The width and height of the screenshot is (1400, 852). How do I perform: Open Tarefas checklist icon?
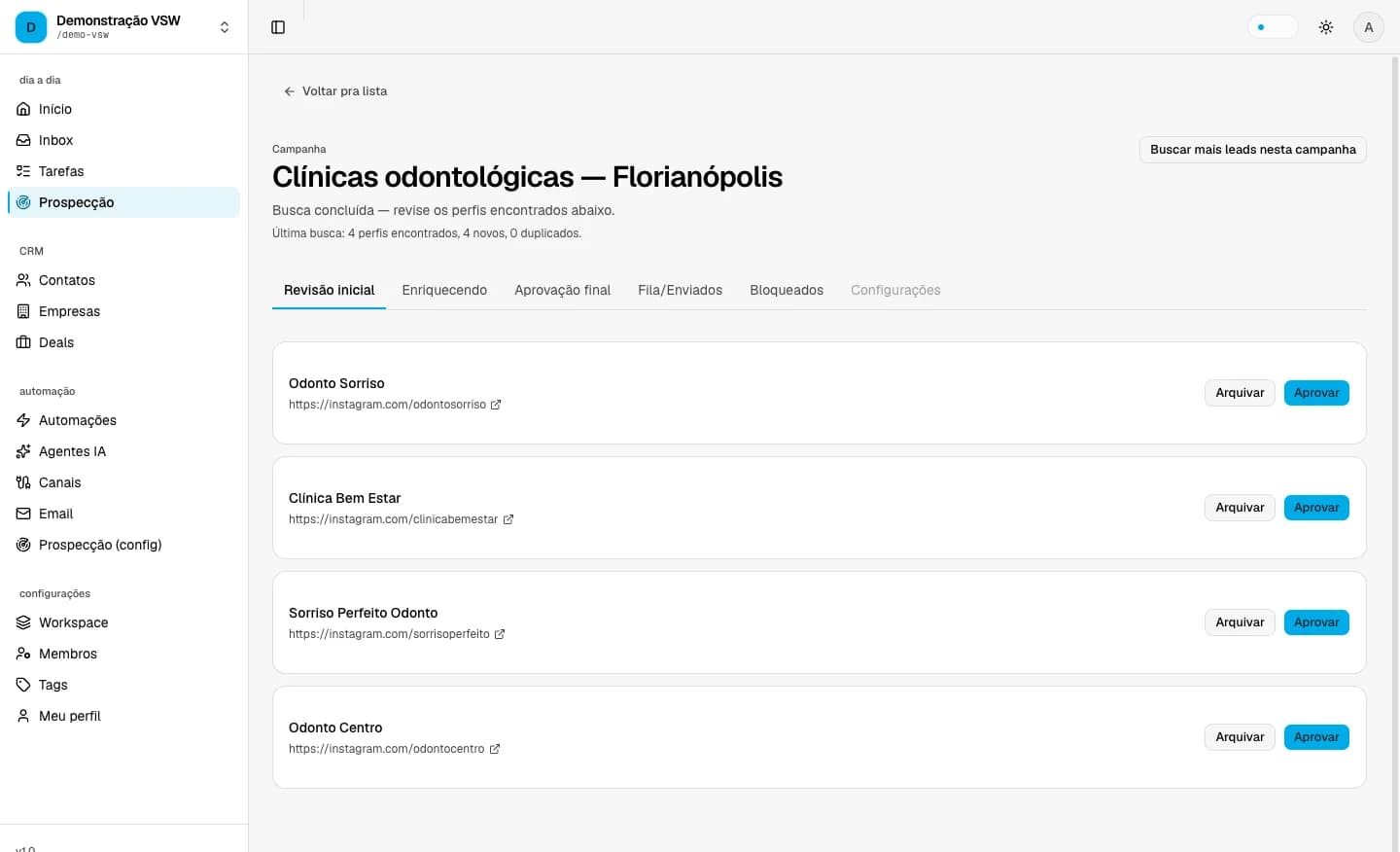click(23, 171)
